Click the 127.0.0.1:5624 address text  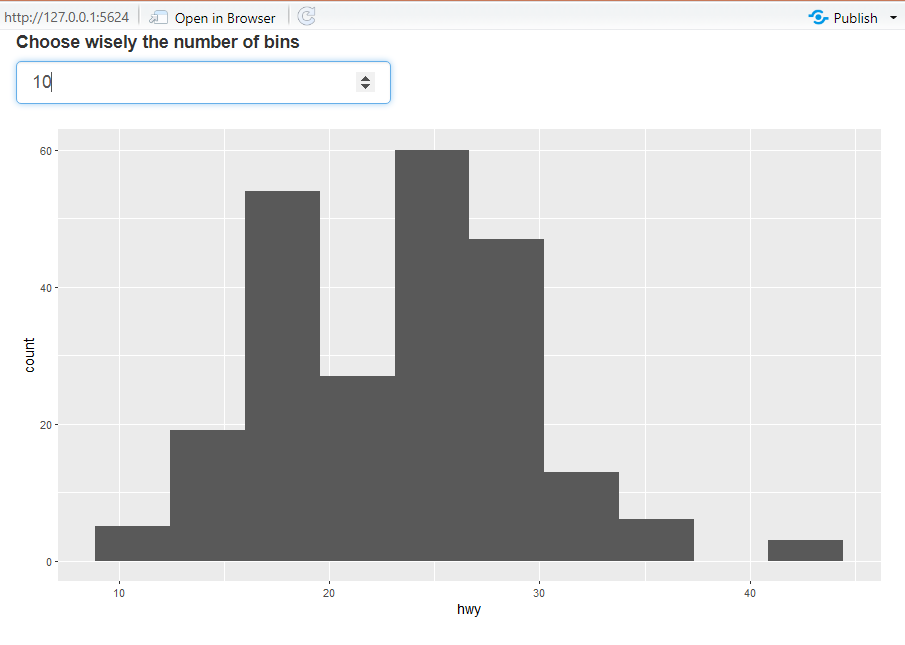click(66, 17)
